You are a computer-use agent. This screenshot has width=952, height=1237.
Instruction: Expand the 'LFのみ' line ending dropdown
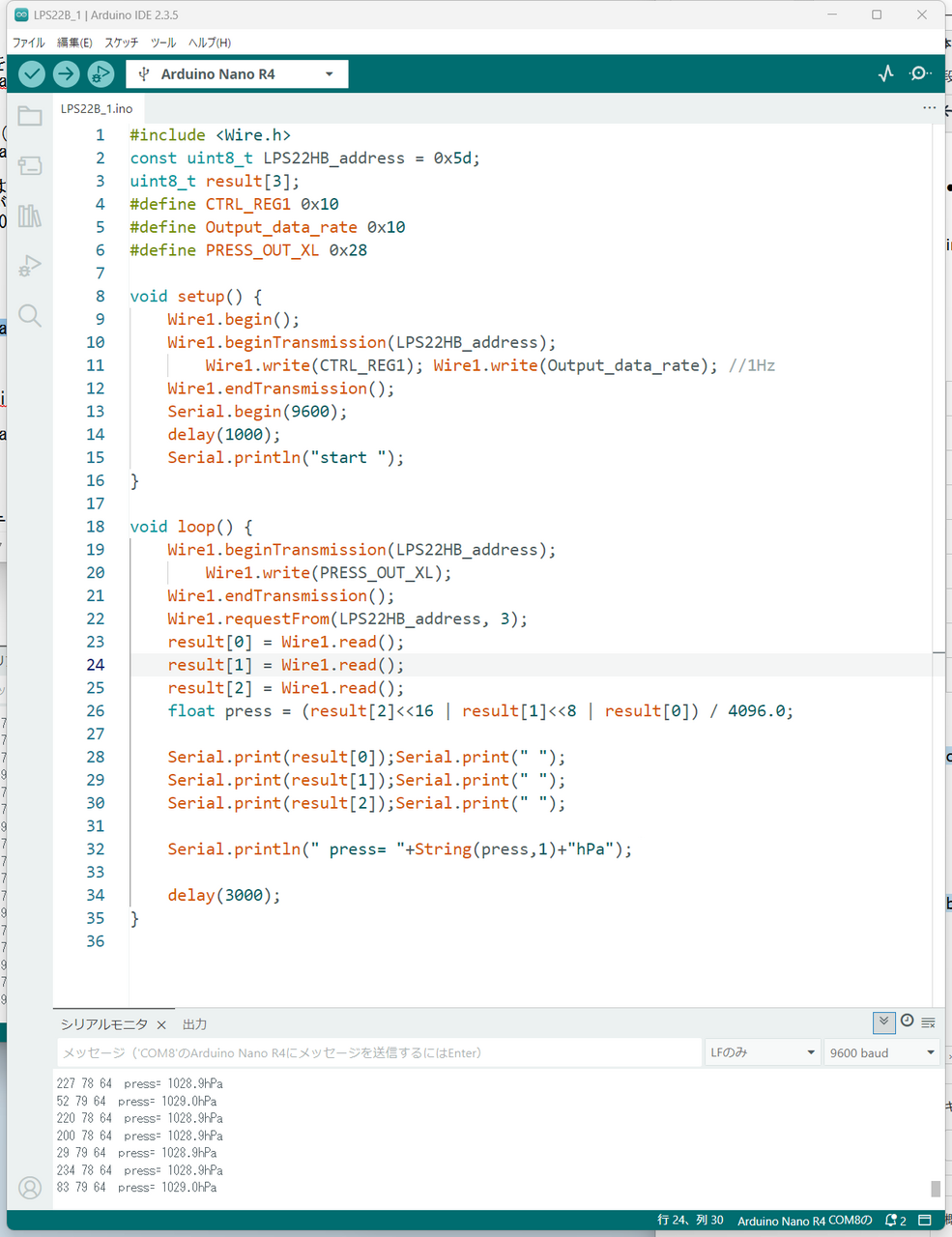click(762, 1052)
